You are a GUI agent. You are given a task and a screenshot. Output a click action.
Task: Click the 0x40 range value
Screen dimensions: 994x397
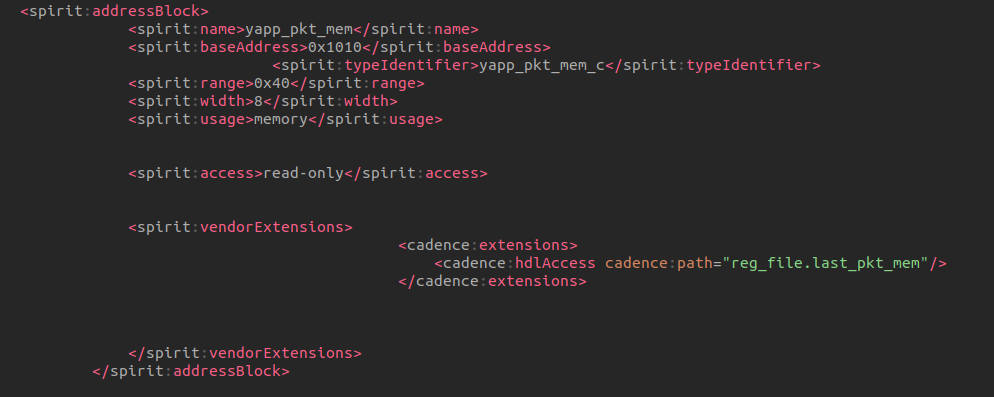272,83
